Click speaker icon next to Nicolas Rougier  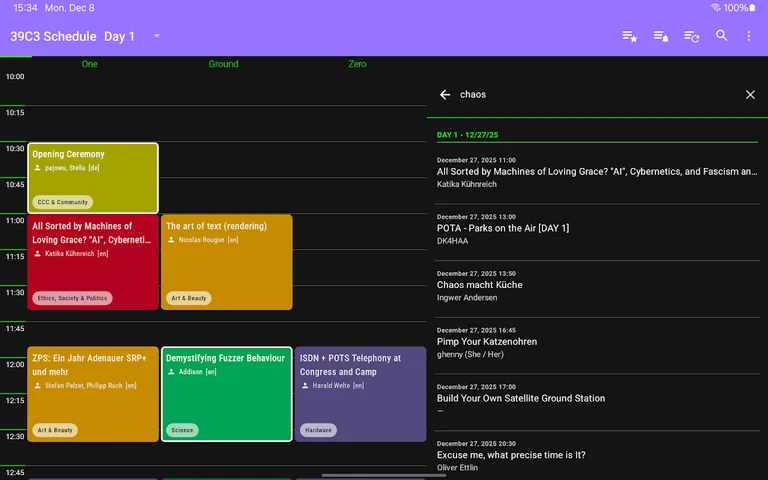pyautogui.click(x=171, y=240)
